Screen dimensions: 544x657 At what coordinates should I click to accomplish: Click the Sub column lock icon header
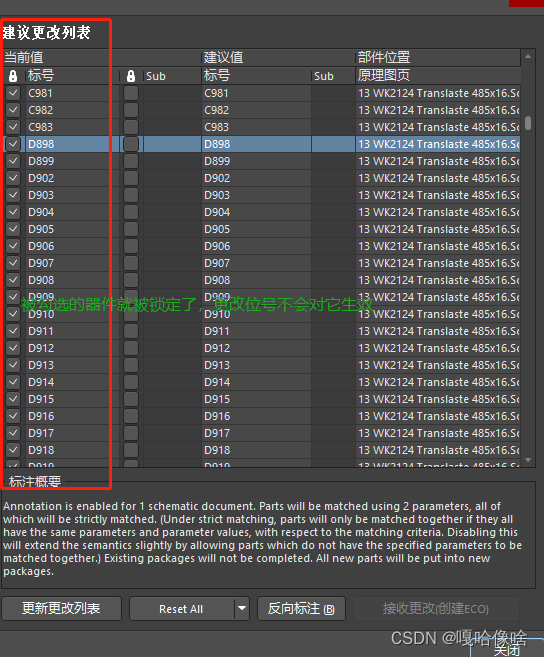131,76
